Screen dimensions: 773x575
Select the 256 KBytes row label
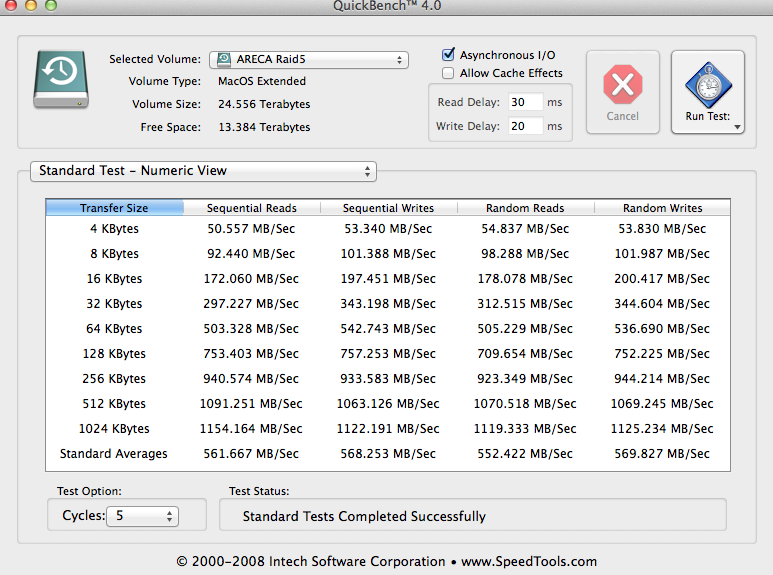(x=114, y=379)
